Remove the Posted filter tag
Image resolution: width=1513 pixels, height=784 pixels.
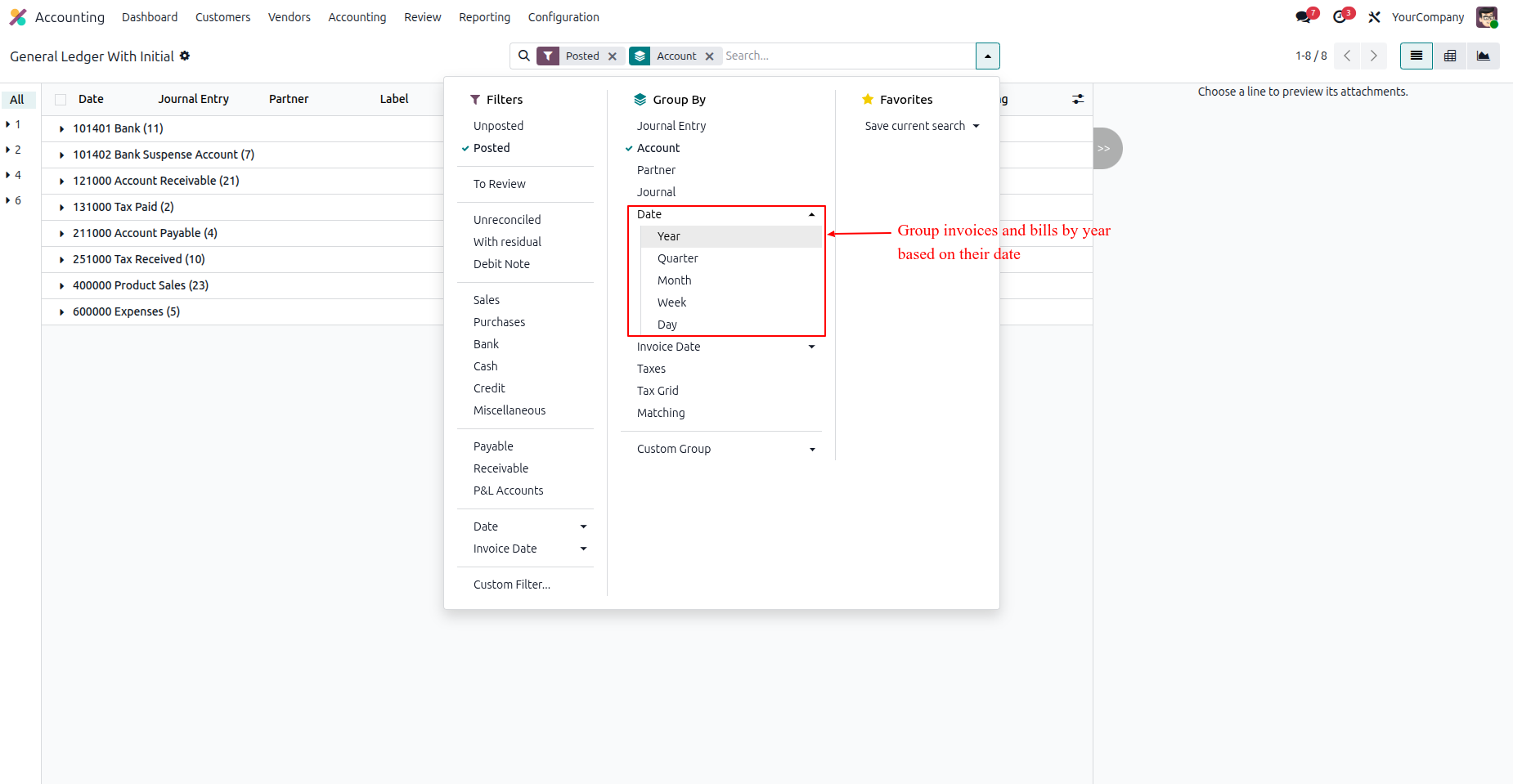point(613,56)
